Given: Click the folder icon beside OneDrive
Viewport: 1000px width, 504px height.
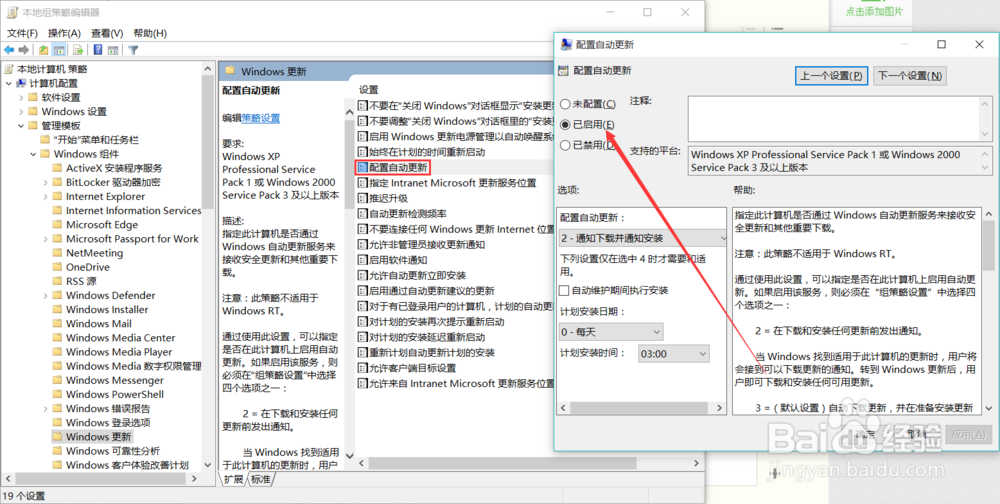Looking at the screenshot, I should pos(57,267).
